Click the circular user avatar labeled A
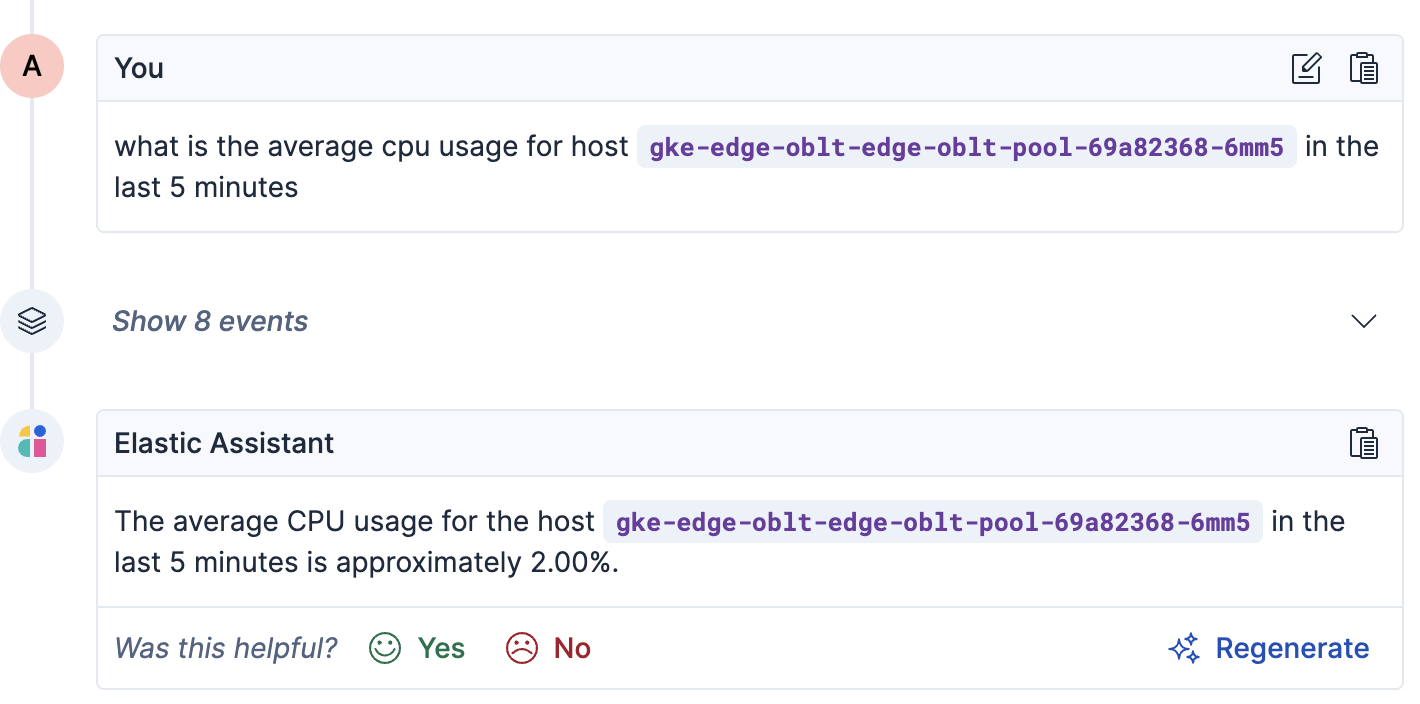Screen dimensions: 1420x704 tap(33, 66)
